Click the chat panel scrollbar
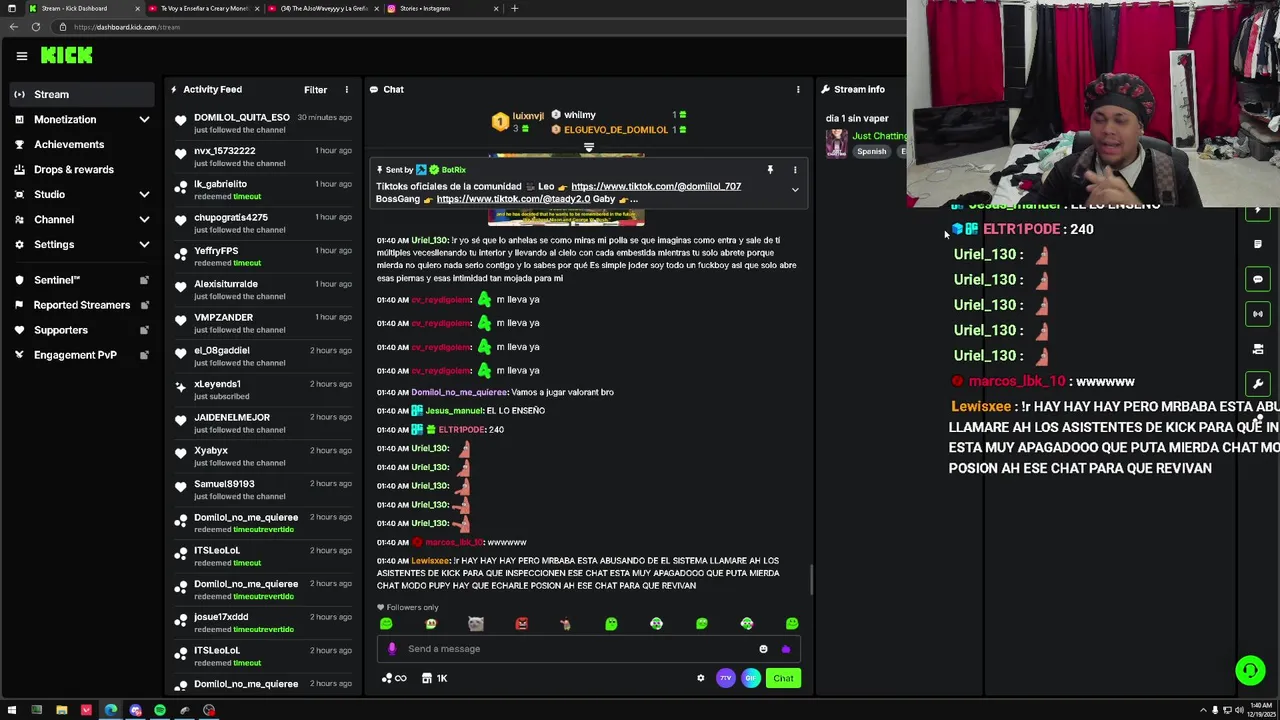This screenshot has height=720, width=1280. coord(811,578)
